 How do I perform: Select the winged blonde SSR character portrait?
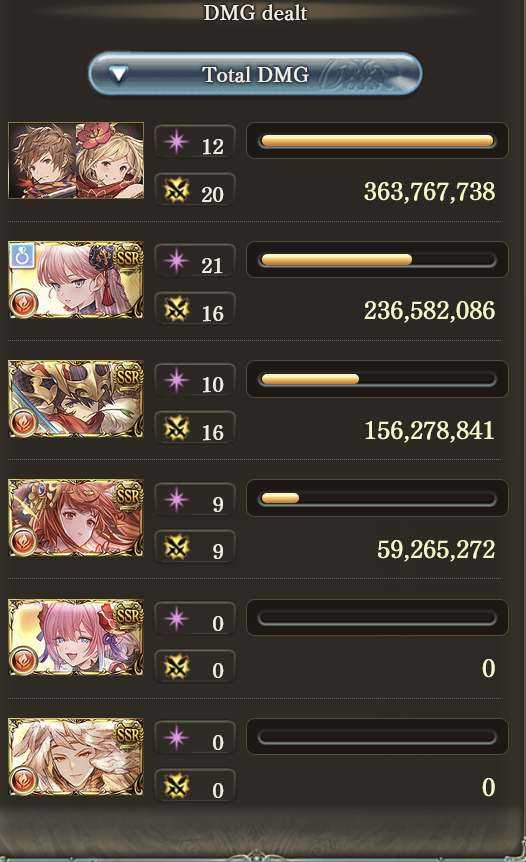pyautogui.click(x=76, y=756)
